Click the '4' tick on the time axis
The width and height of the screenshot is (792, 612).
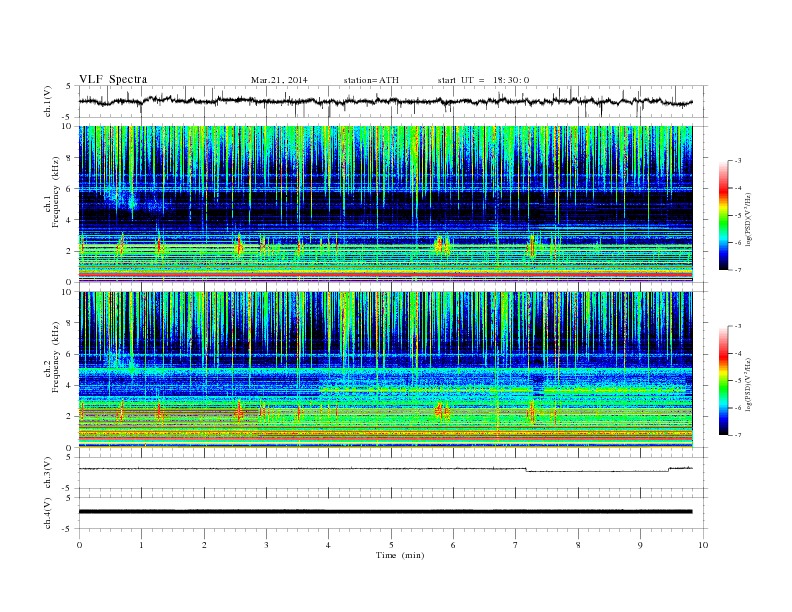click(x=329, y=545)
